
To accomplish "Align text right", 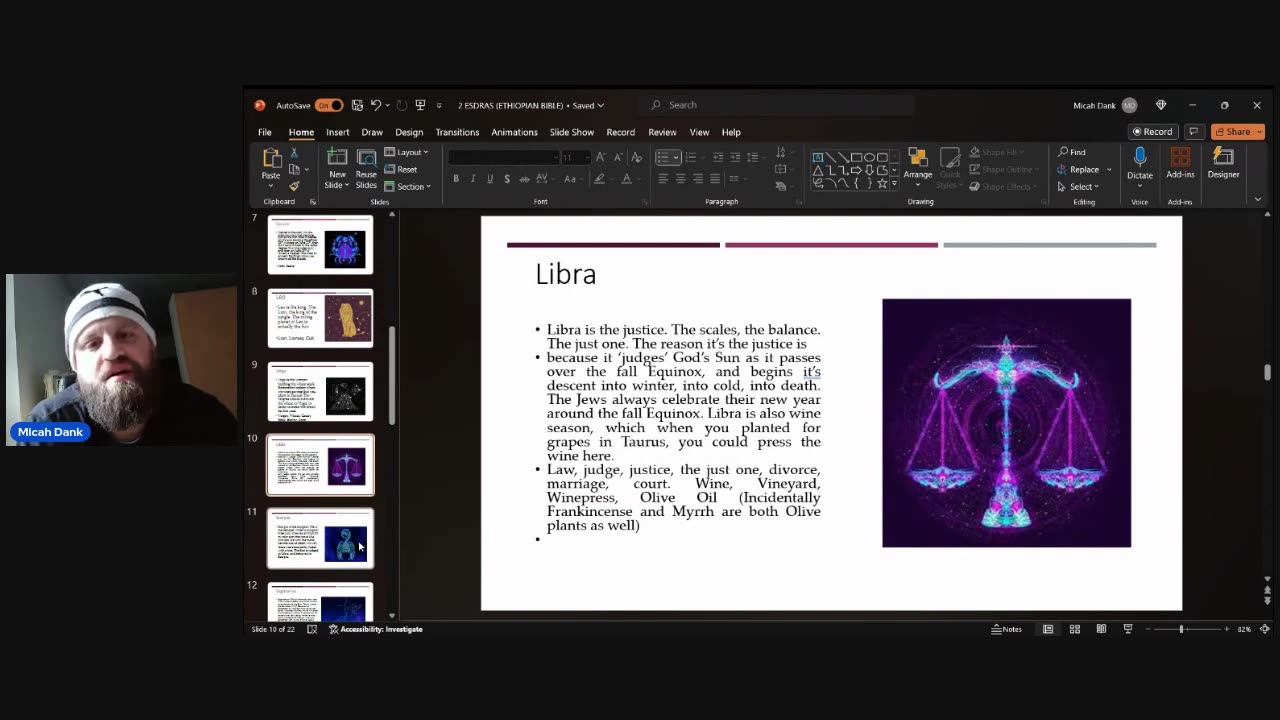I will pyautogui.click(x=698, y=179).
